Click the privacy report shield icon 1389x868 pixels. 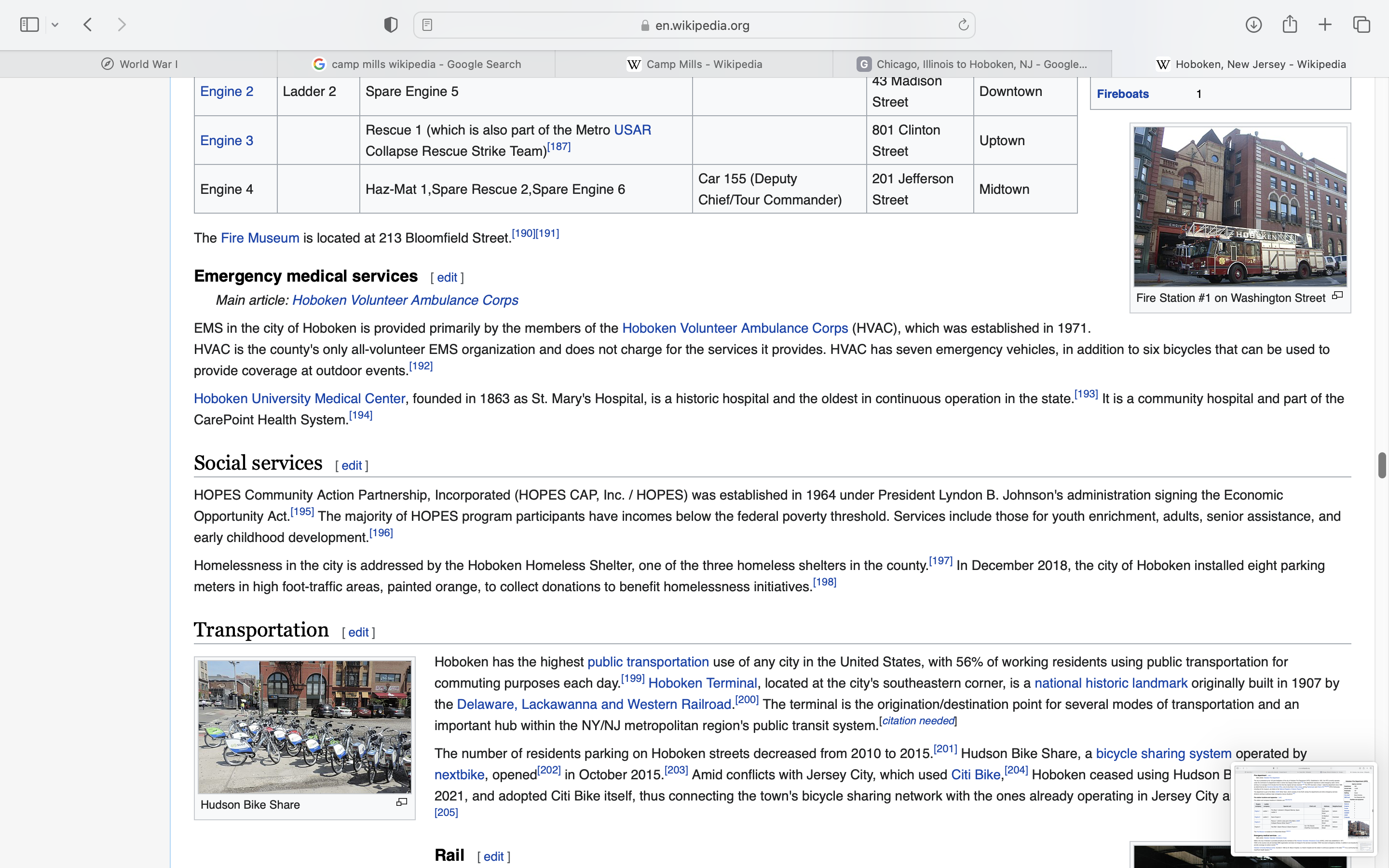click(391, 25)
